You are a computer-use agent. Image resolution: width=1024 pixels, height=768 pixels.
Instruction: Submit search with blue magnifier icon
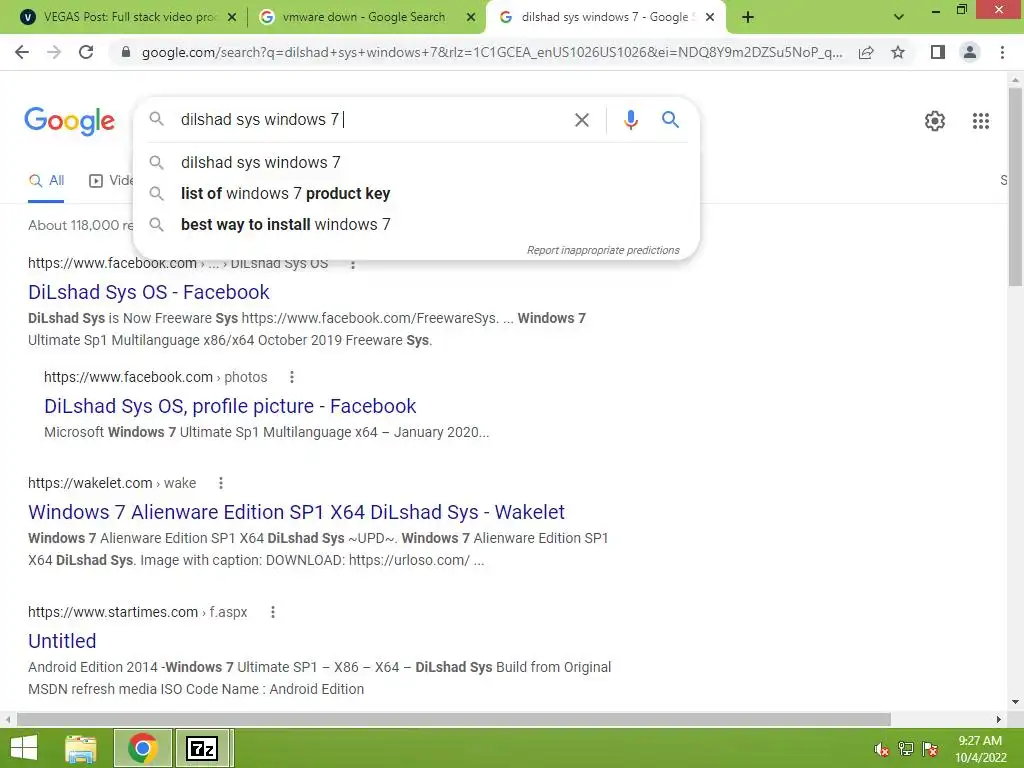670,120
